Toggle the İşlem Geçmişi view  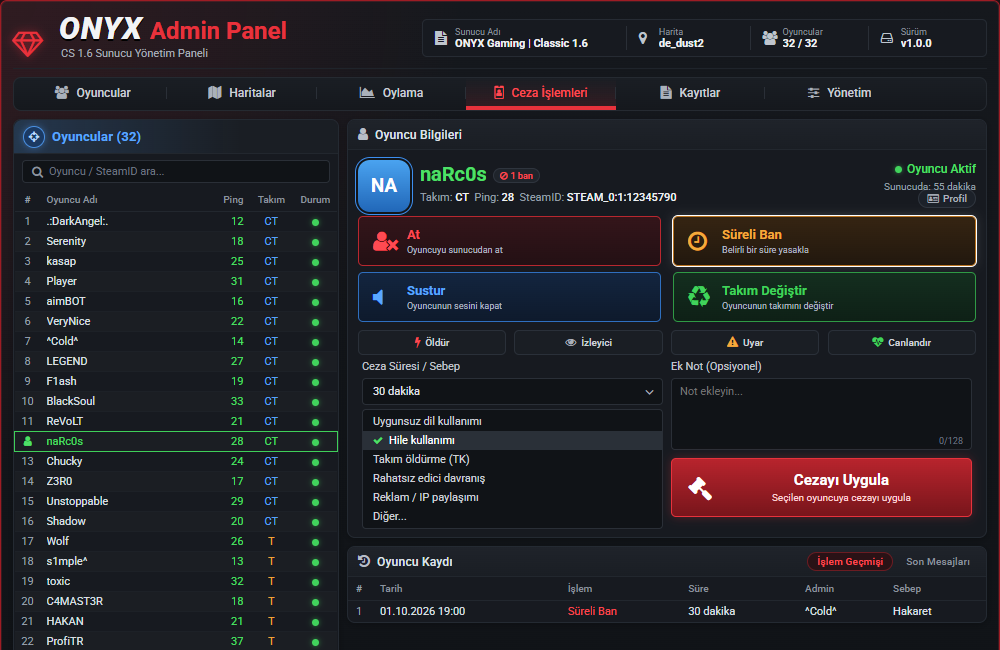click(x=849, y=561)
